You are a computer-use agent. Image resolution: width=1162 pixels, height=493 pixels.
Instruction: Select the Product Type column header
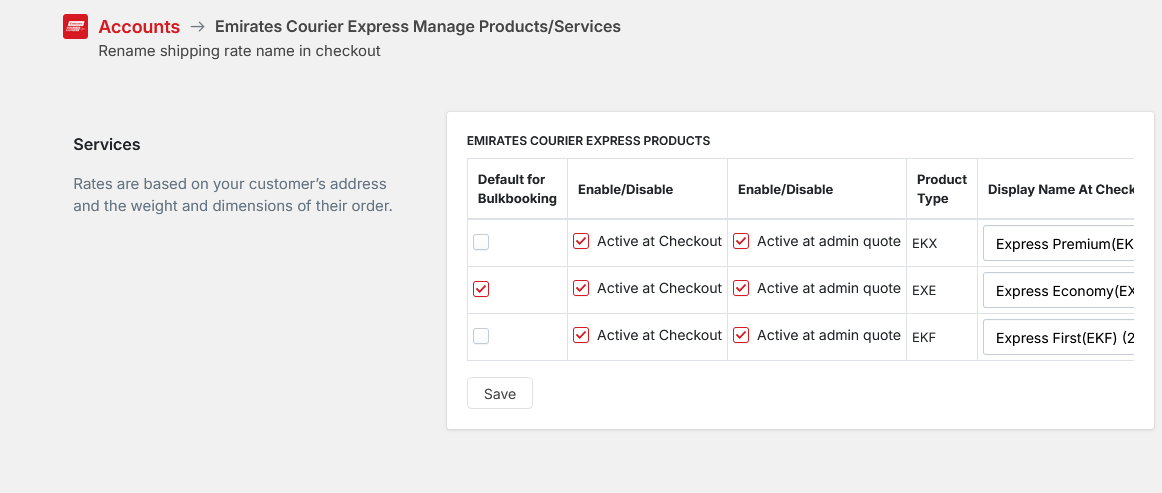(941, 189)
